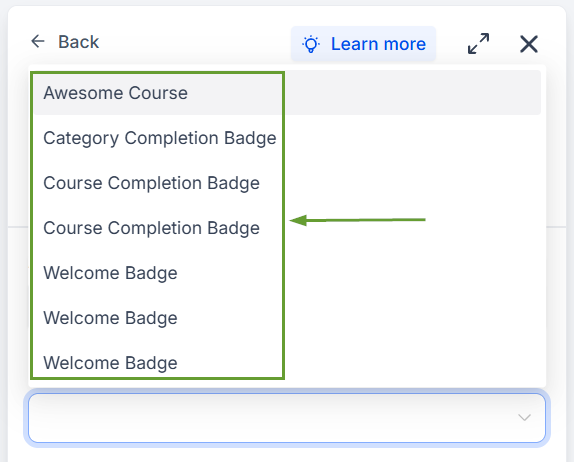574x462 pixels.
Task: Click the gray backdrop above the panel
Action: tap(287, 3)
